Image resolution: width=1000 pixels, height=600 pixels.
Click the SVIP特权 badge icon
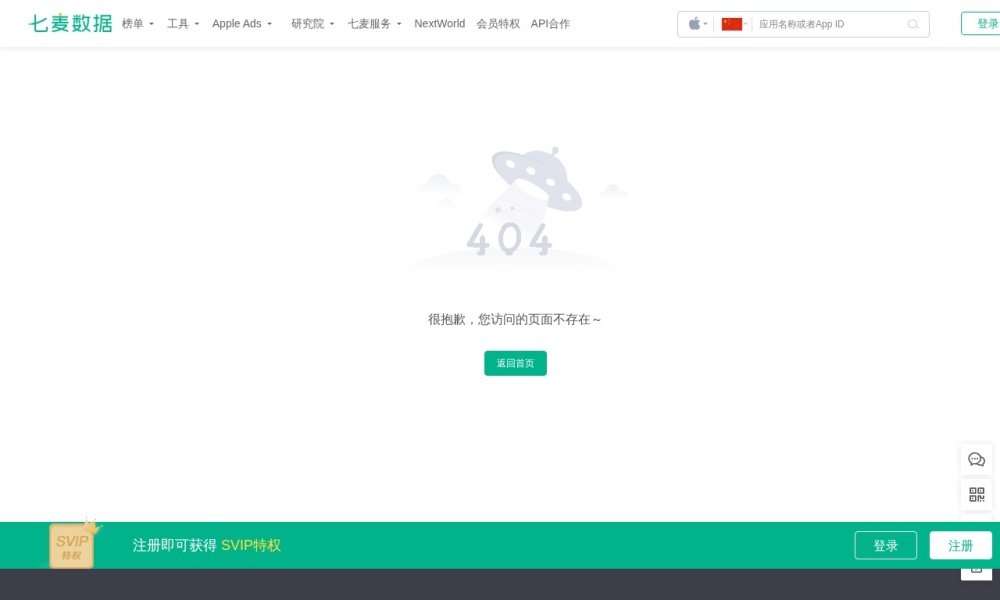click(73, 544)
